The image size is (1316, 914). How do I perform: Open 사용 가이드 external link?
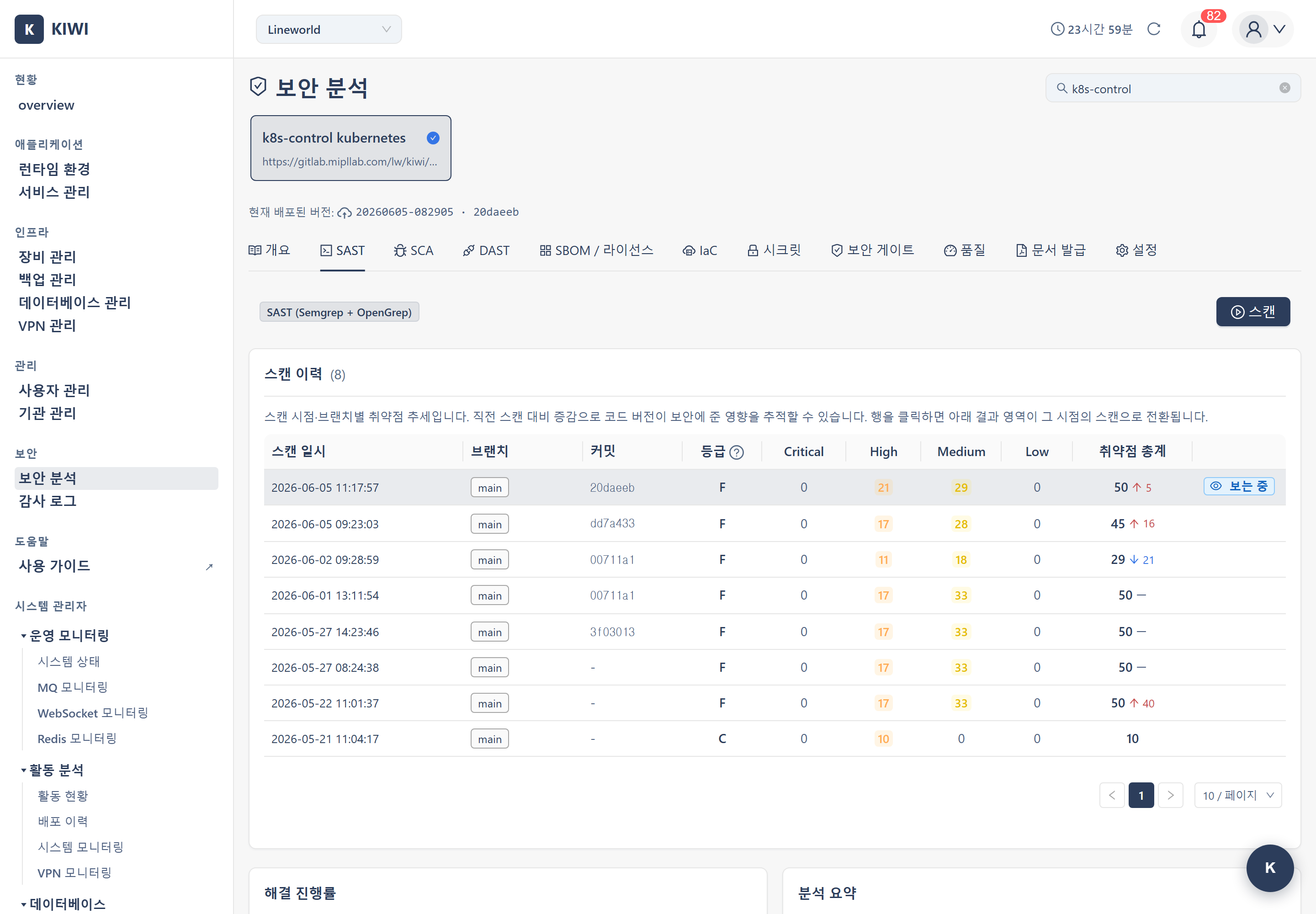[116, 566]
